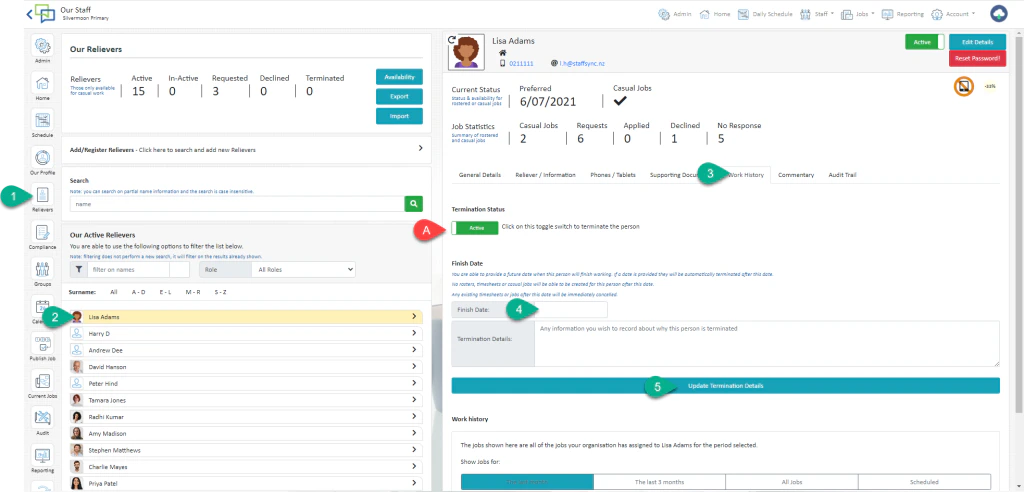Click the green search magnifier button
Screen dimensions: 1024x492
(x=413, y=204)
